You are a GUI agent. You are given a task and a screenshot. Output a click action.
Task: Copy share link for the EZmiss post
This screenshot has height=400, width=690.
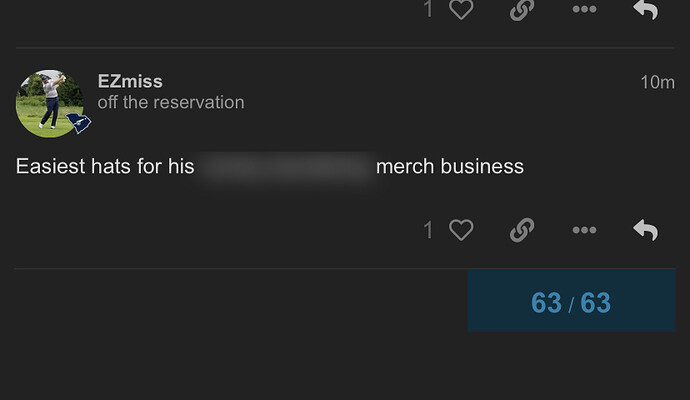[x=521, y=231]
